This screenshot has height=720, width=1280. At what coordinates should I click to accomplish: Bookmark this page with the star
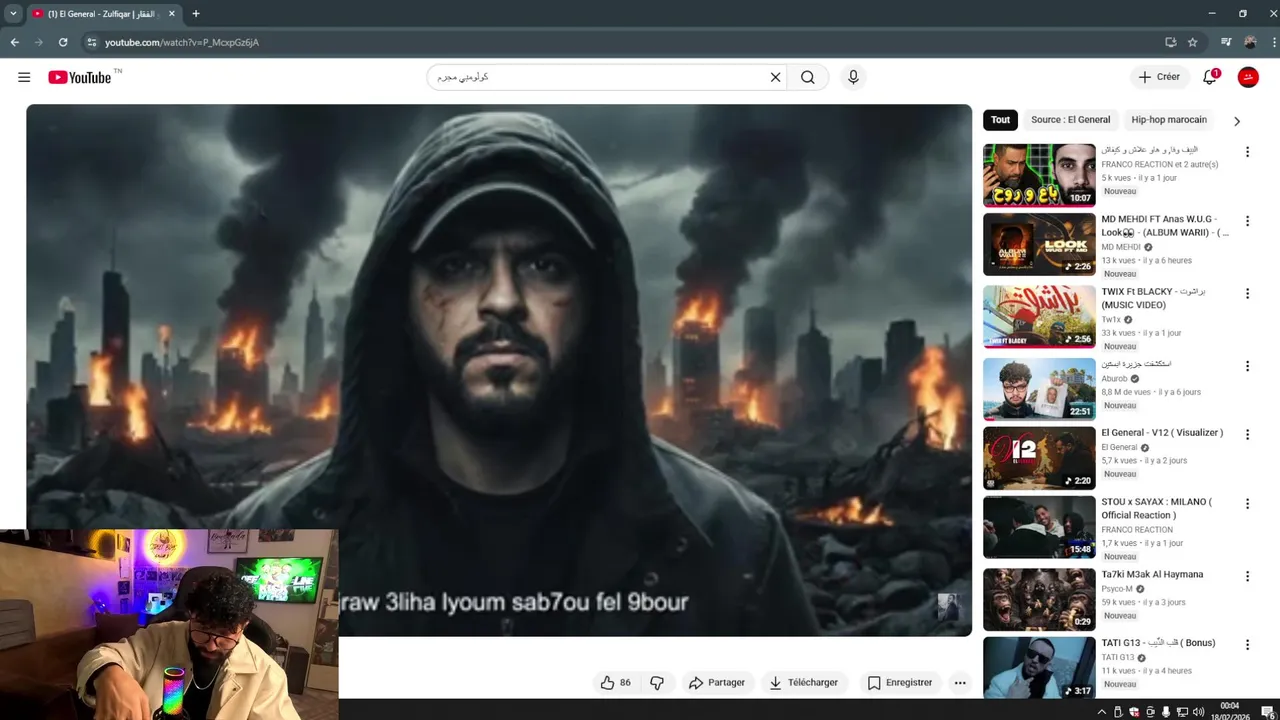[x=1192, y=42]
